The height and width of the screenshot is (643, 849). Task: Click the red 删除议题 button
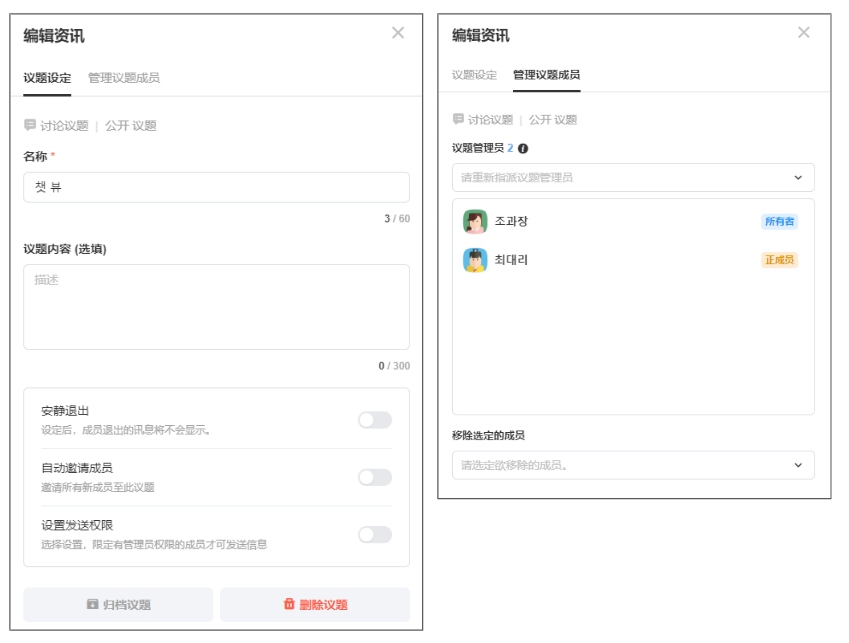[315, 604]
